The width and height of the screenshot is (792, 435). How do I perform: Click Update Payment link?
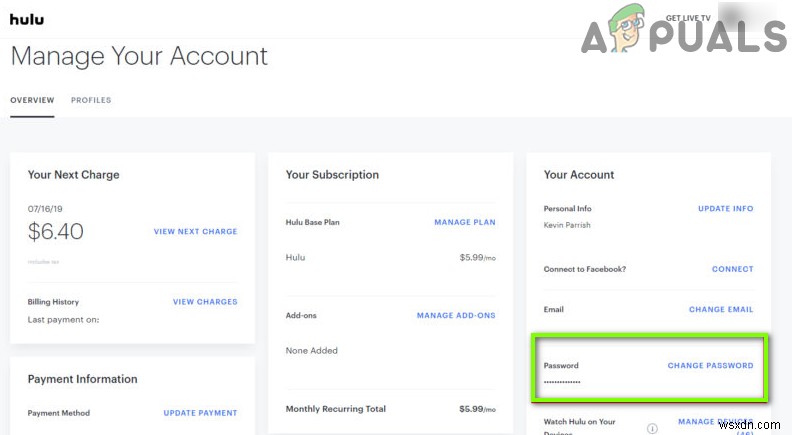coord(200,413)
